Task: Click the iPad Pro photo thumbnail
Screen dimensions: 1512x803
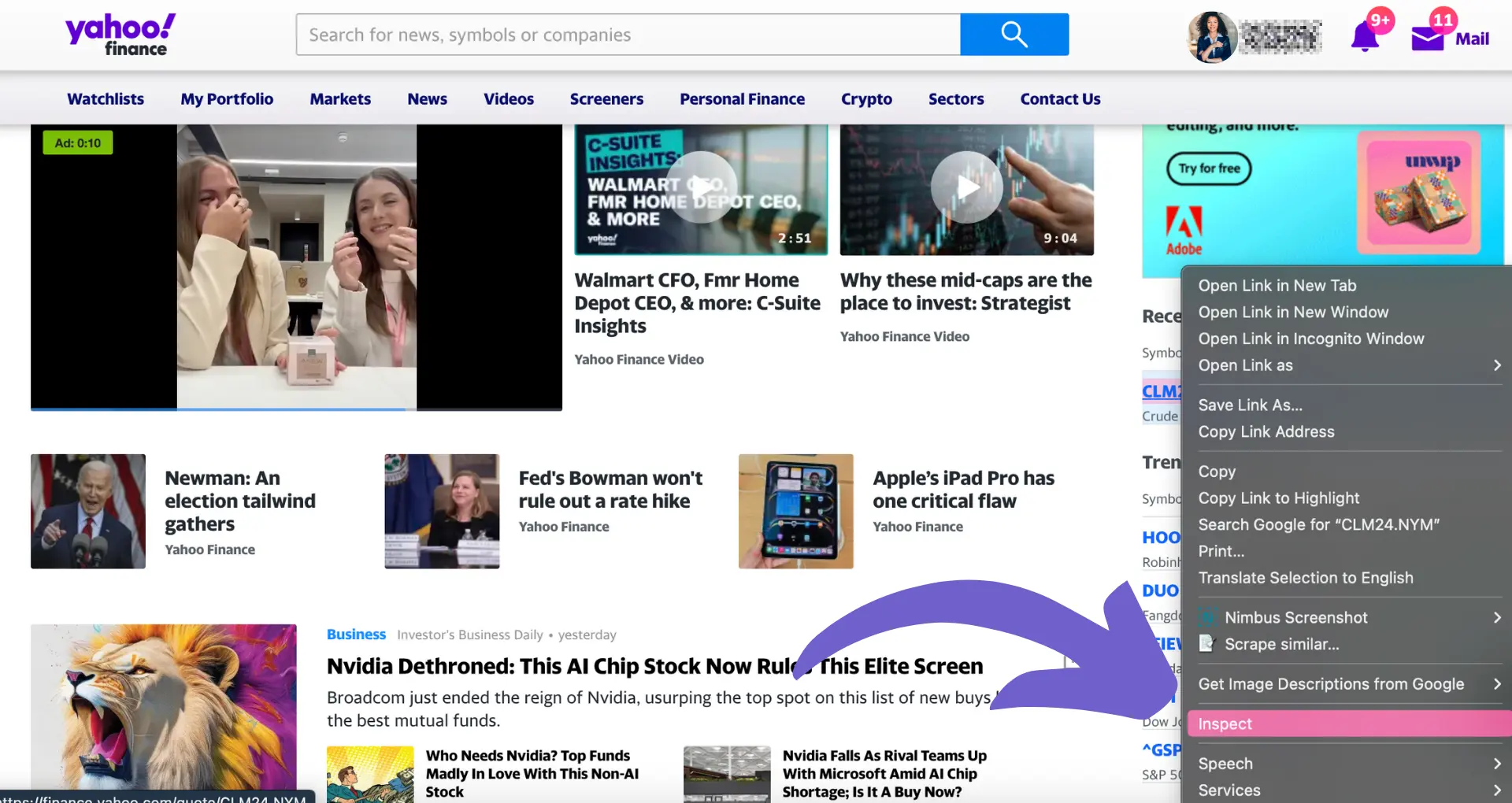Action: pos(796,511)
